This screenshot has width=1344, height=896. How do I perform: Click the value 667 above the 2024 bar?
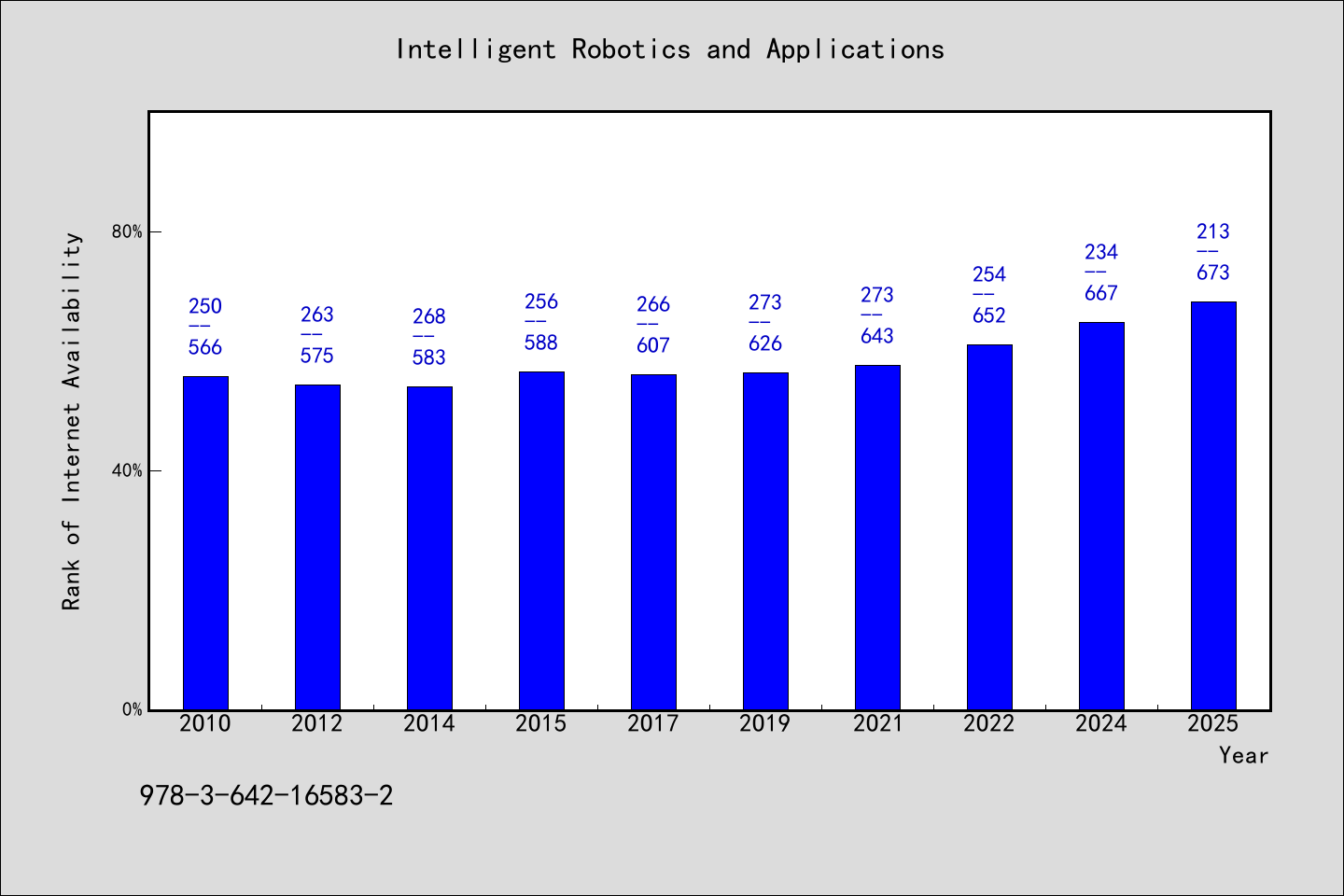coord(1101,293)
